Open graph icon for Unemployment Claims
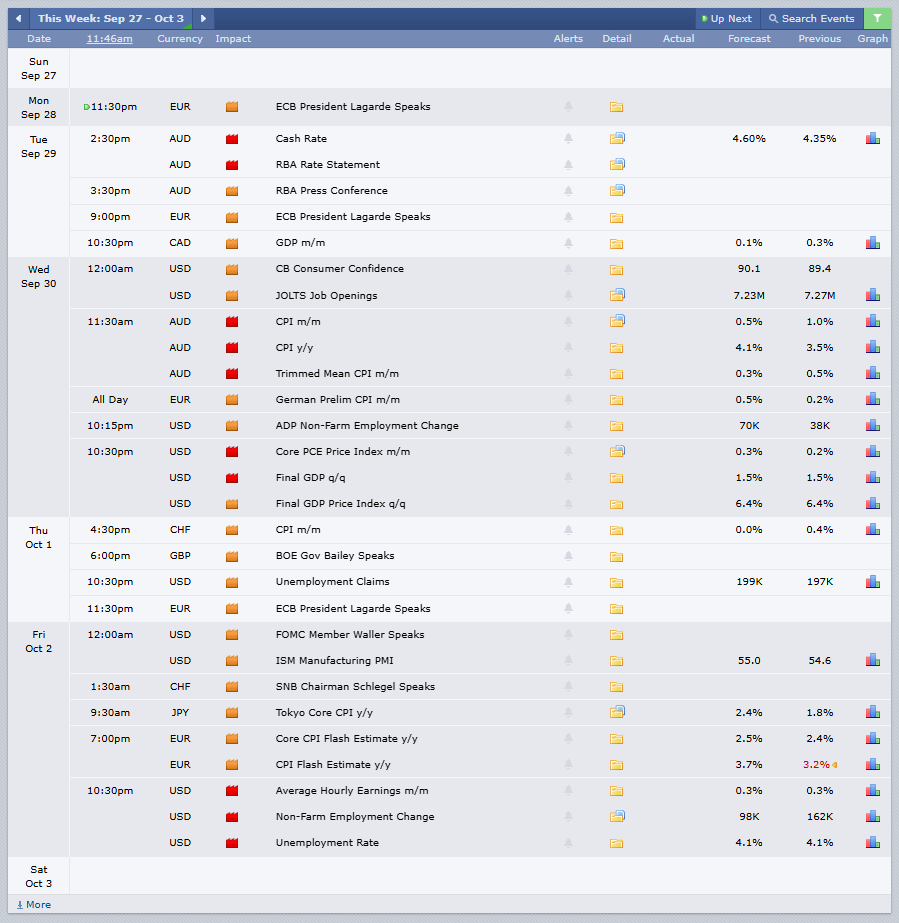The width and height of the screenshot is (899, 923). [x=873, y=582]
